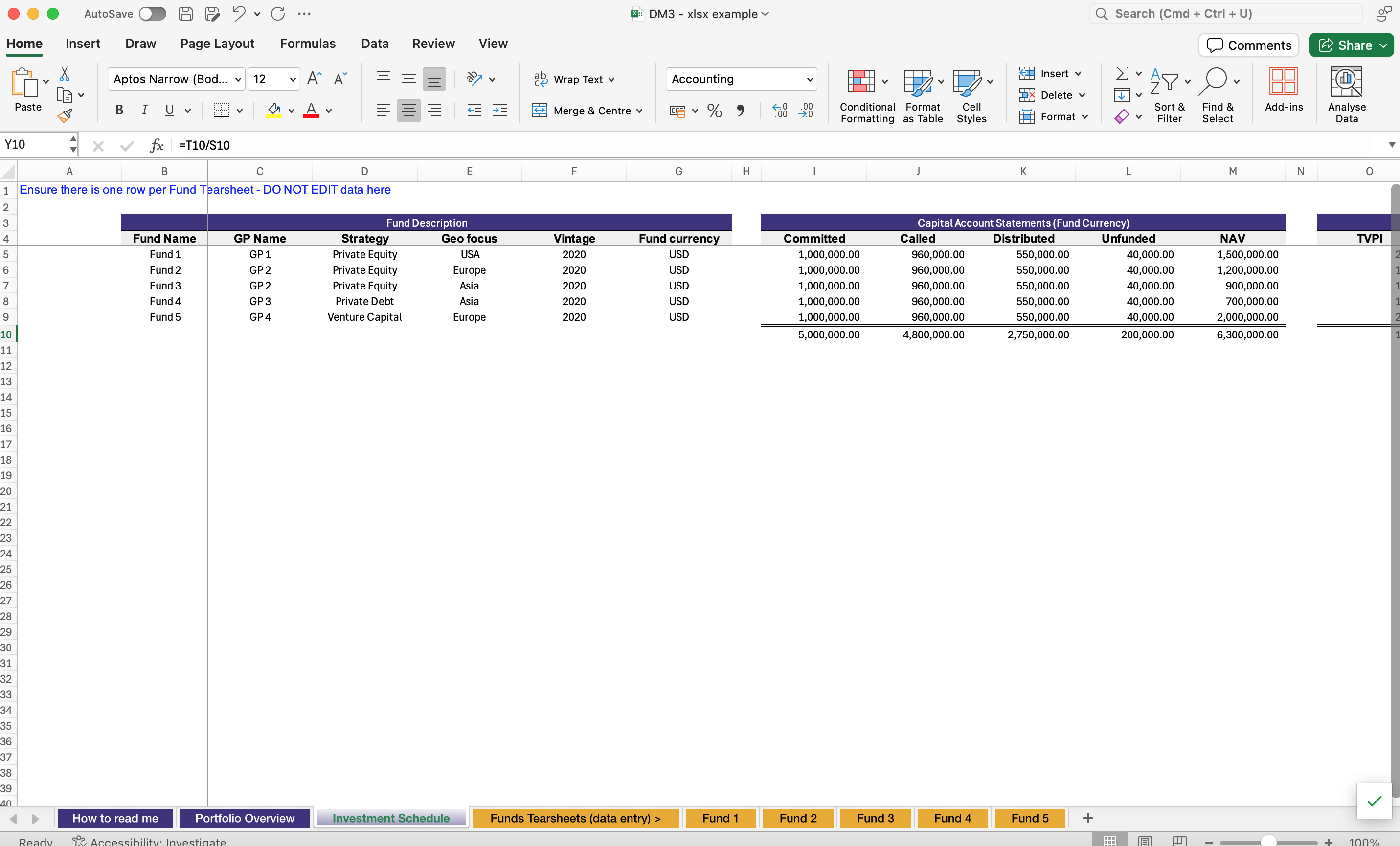Click inside the formula bar
The width and height of the screenshot is (1400, 846).
coord(454,145)
